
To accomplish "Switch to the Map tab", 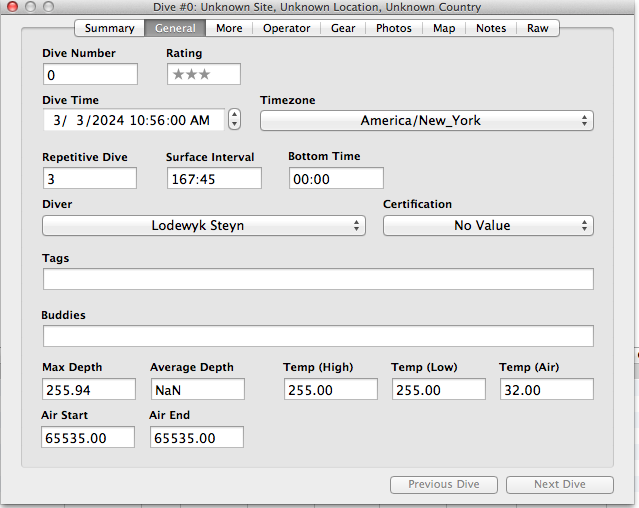I will [x=444, y=28].
